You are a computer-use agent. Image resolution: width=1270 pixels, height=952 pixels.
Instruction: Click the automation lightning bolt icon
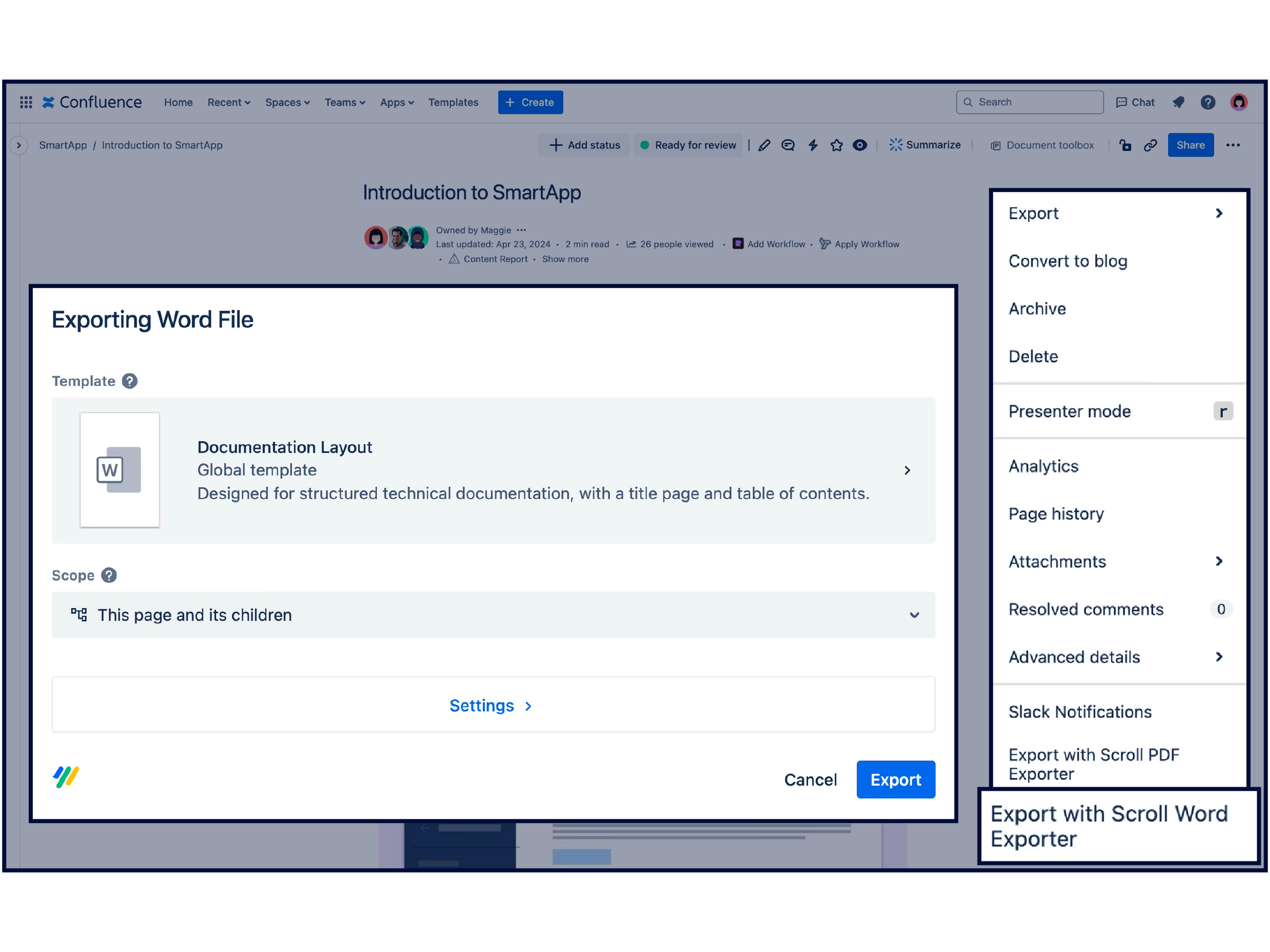point(812,145)
